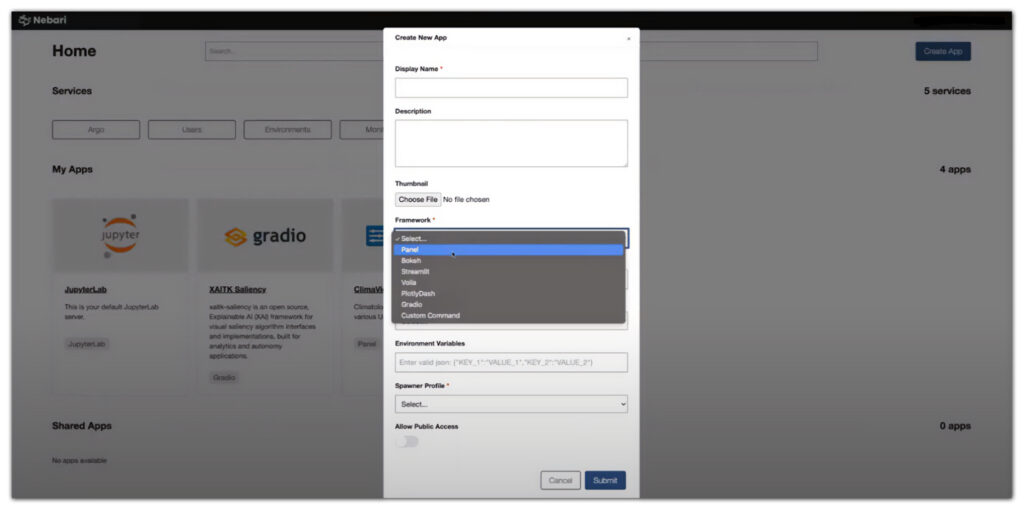Click Choose File for the thumbnail
Screen dimensions: 1024x510
[x=418, y=199]
